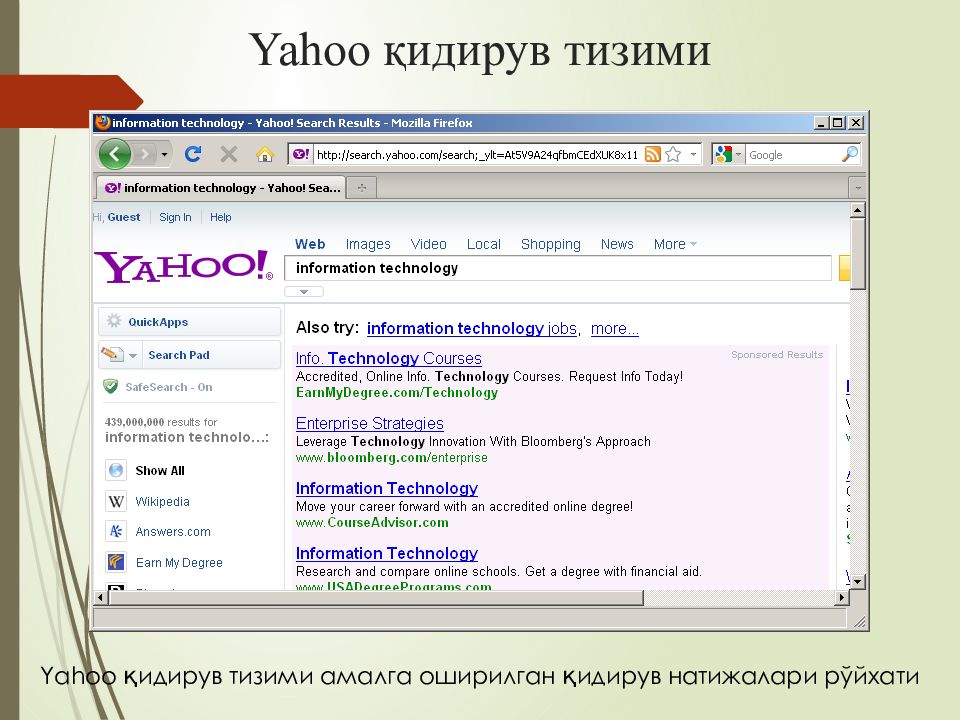Open the back/forward history dropdown arrow
This screenshot has width=960, height=720.
point(164,154)
